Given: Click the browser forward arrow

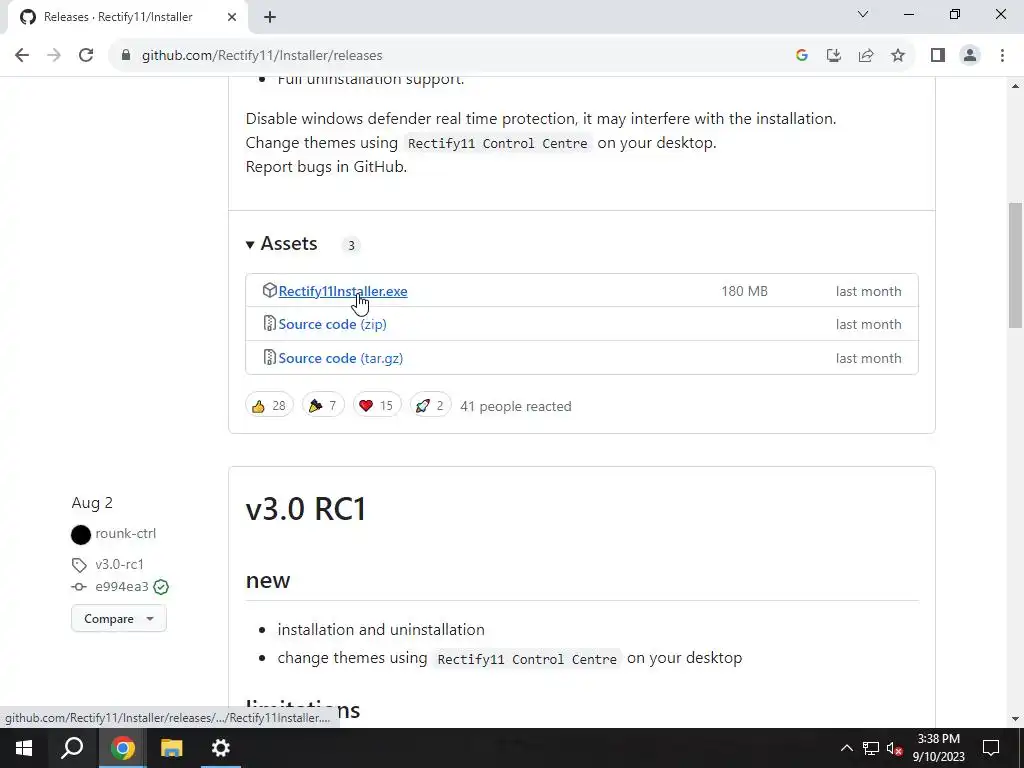Looking at the screenshot, I should coord(54,56).
